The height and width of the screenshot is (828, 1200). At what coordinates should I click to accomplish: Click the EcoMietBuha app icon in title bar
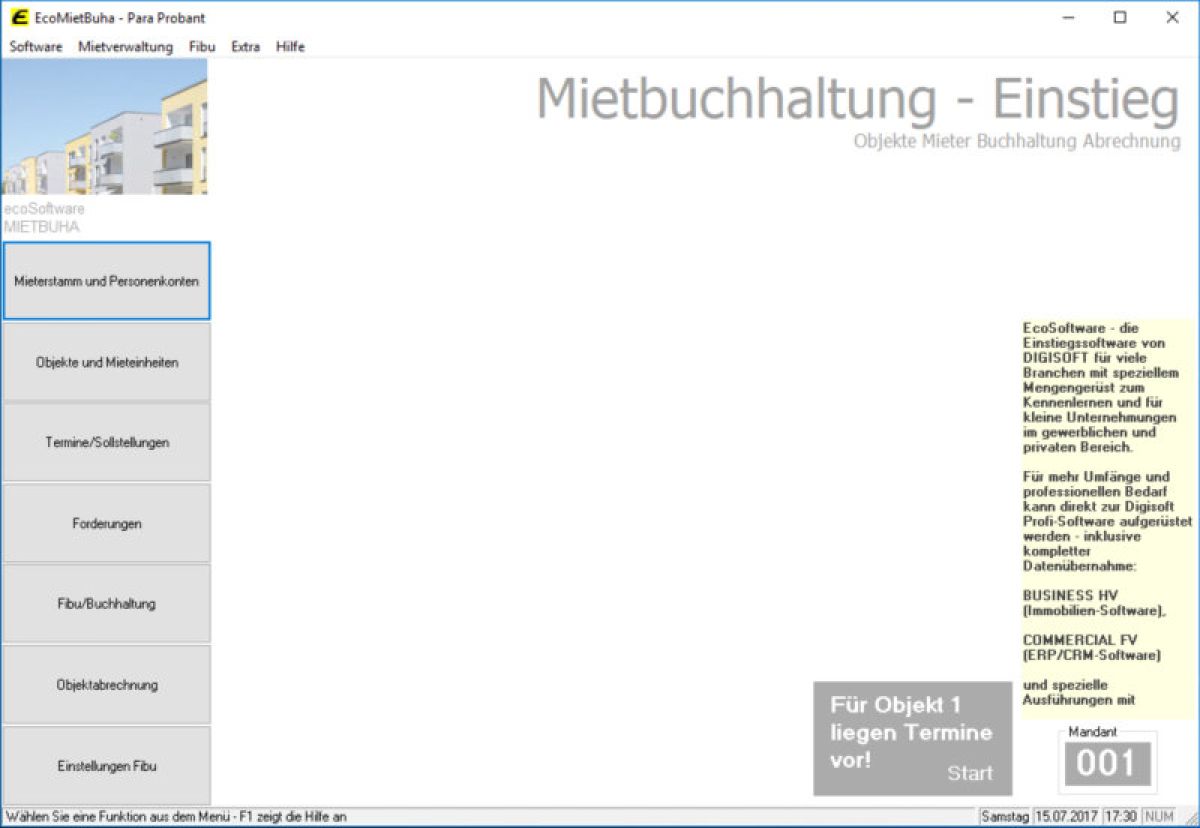pos(19,17)
